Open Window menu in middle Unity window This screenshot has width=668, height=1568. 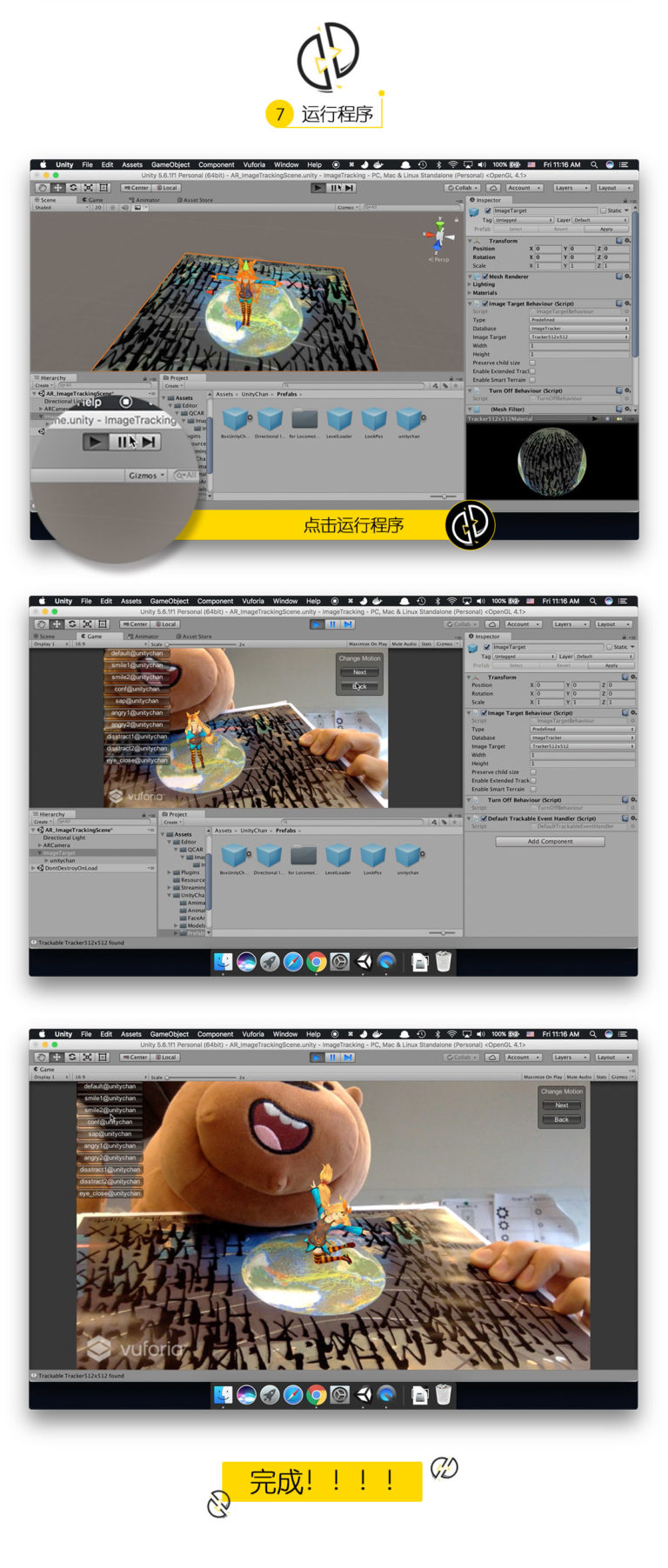pyautogui.click(x=285, y=601)
